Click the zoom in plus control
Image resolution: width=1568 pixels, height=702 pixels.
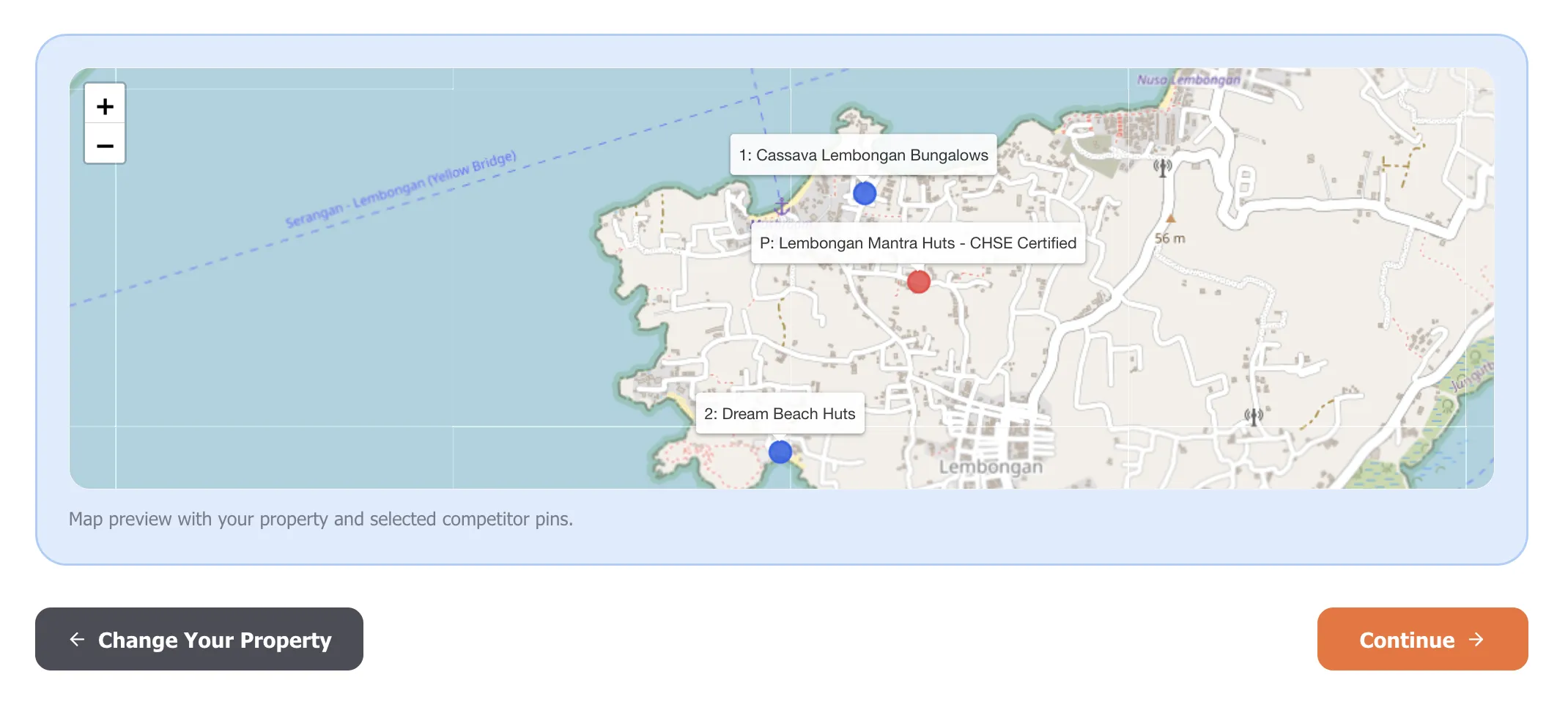[x=105, y=106]
